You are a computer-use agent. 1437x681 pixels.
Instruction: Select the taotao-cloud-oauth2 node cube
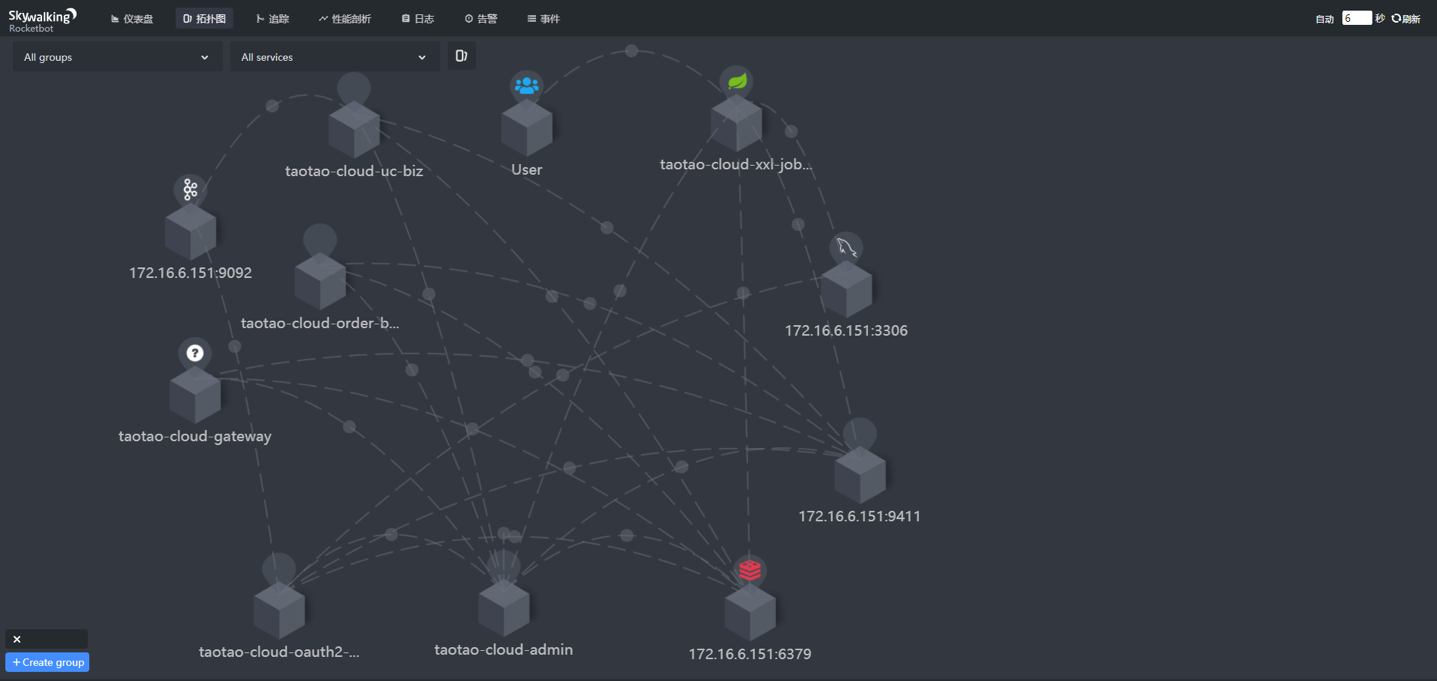coord(279,610)
